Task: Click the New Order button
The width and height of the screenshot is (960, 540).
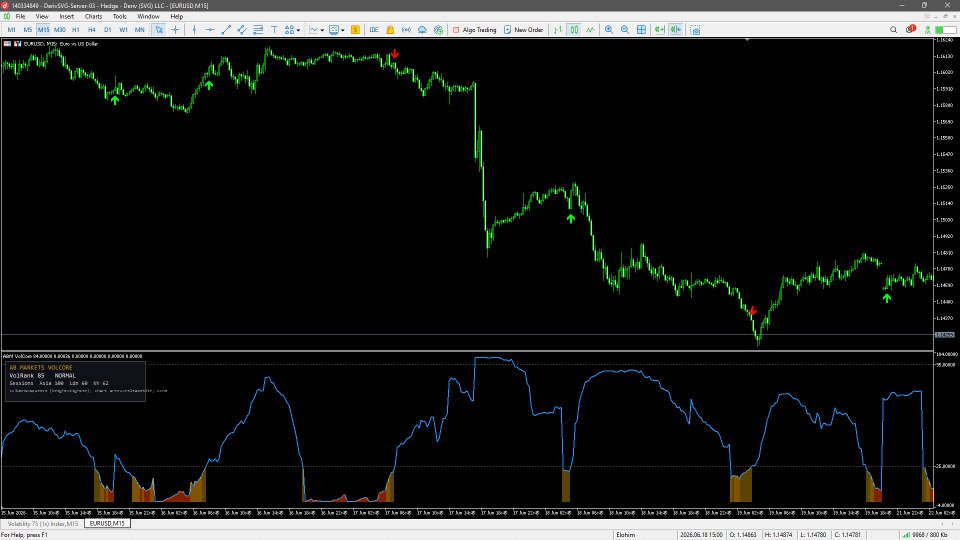Action: coord(523,29)
